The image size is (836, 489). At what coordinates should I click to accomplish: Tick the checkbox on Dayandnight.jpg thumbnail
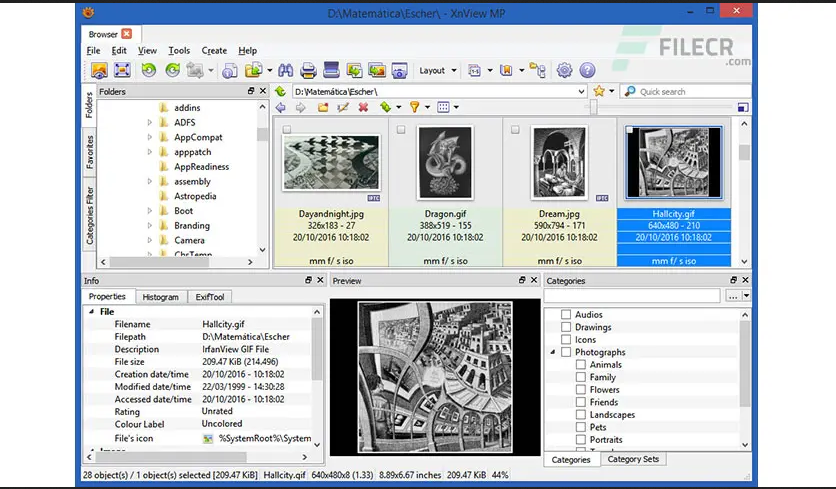coord(288,130)
